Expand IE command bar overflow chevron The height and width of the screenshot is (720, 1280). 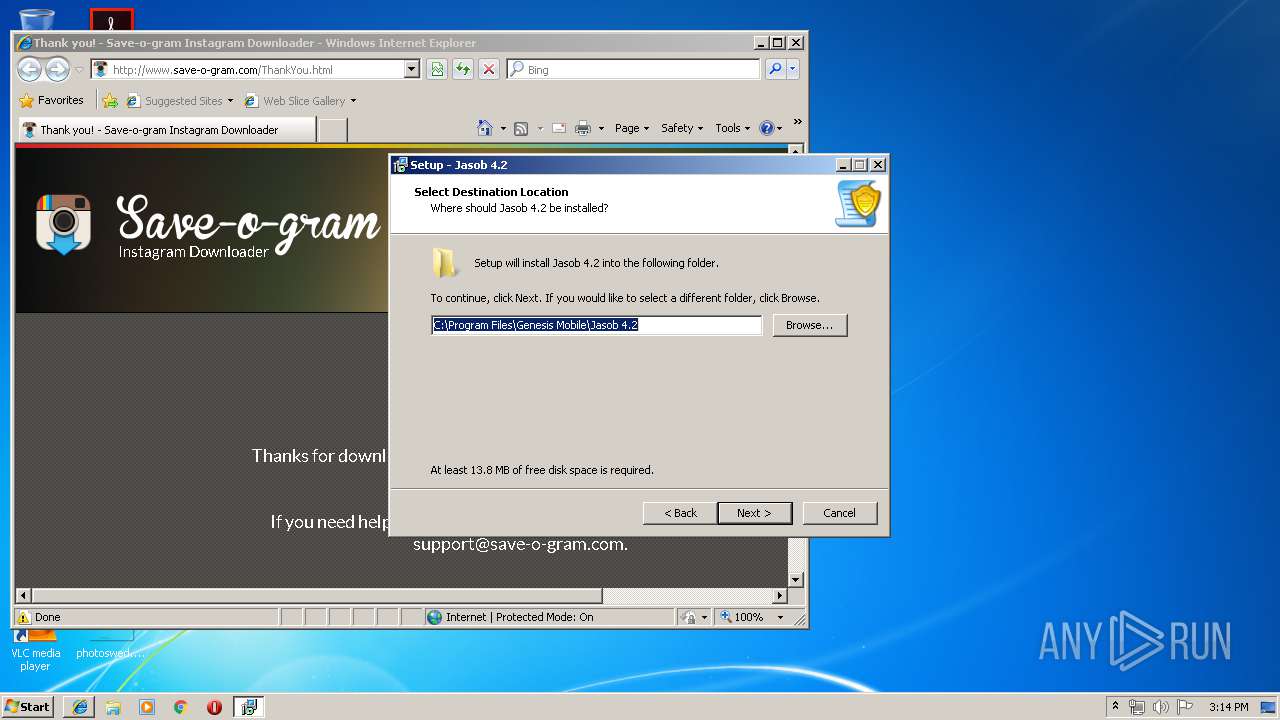[x=797, y=122]
